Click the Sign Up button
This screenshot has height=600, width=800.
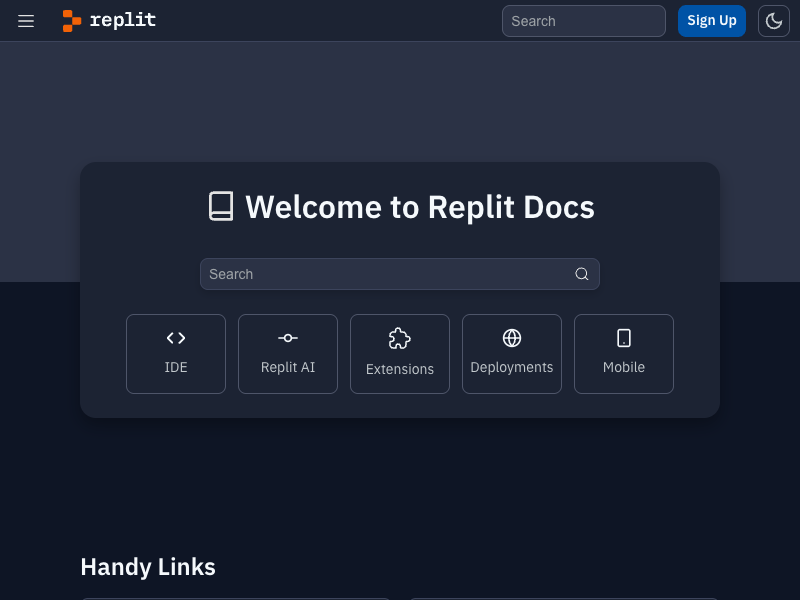coord(712,21)
